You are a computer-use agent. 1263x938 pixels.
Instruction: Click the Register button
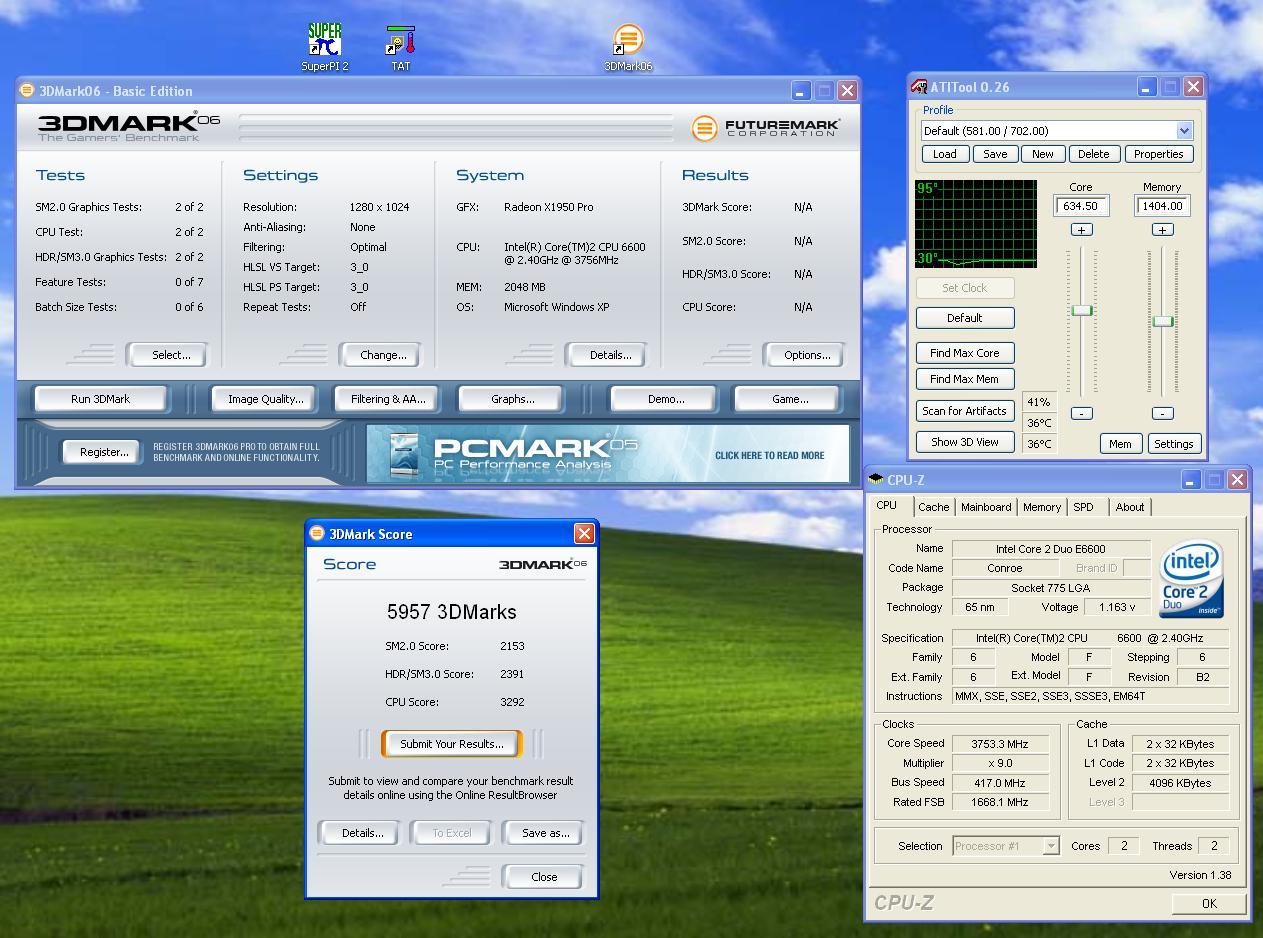point(104,452)
